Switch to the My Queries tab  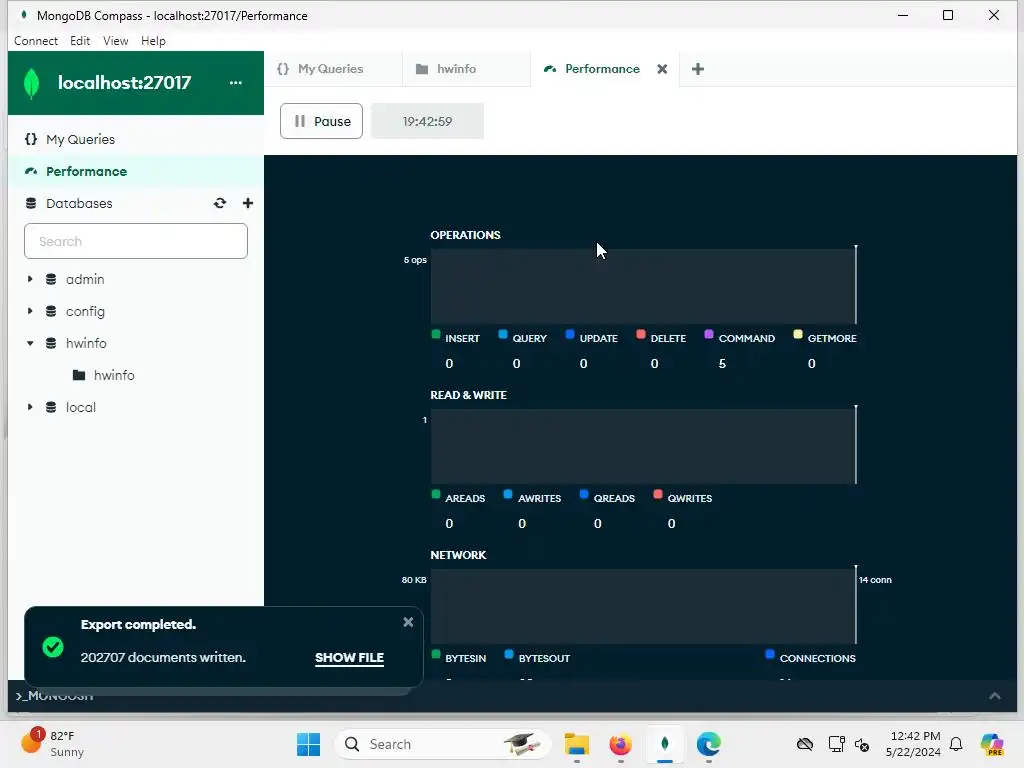[x=332, y=69]
